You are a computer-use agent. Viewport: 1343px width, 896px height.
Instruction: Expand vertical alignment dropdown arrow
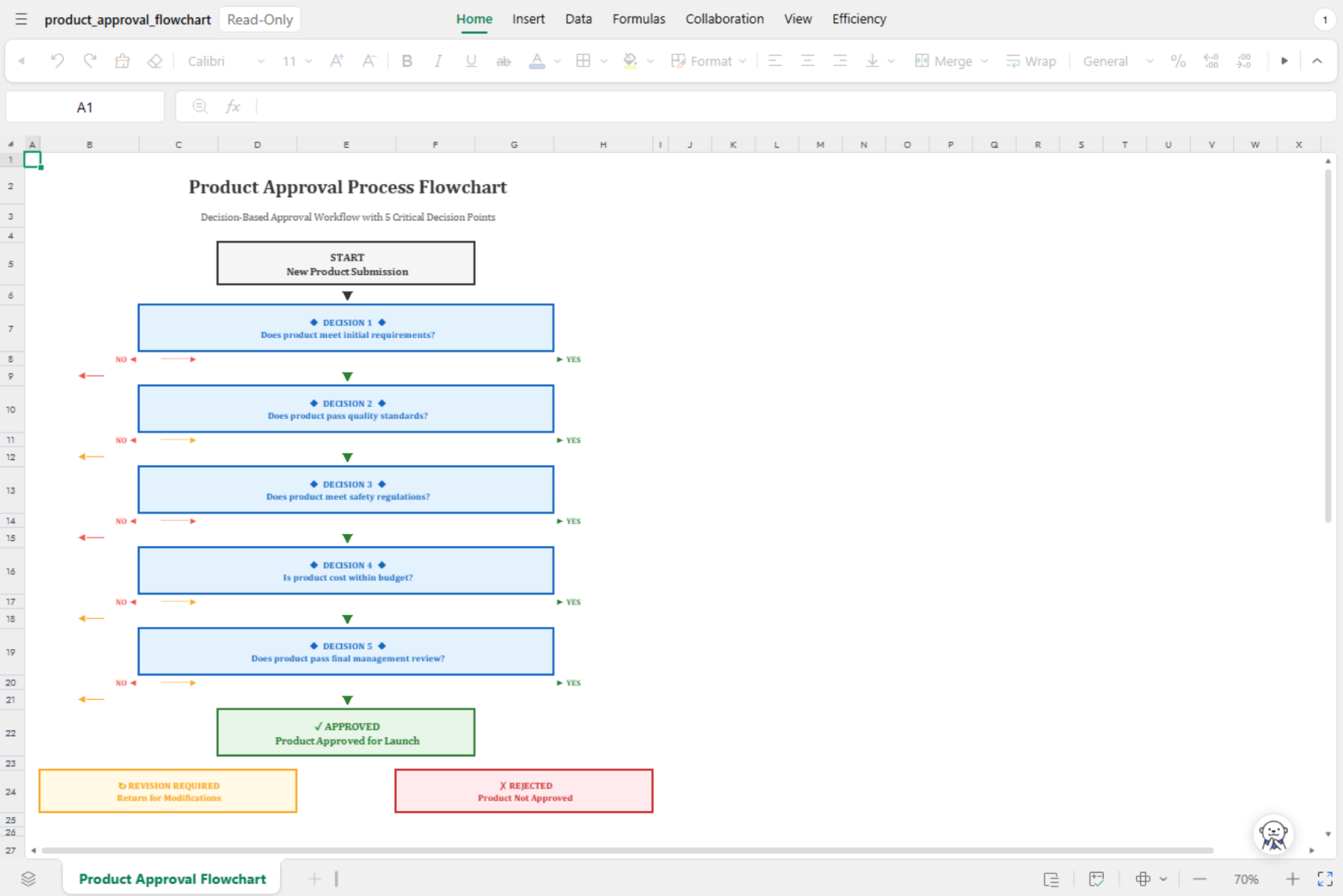pos(891,61)
